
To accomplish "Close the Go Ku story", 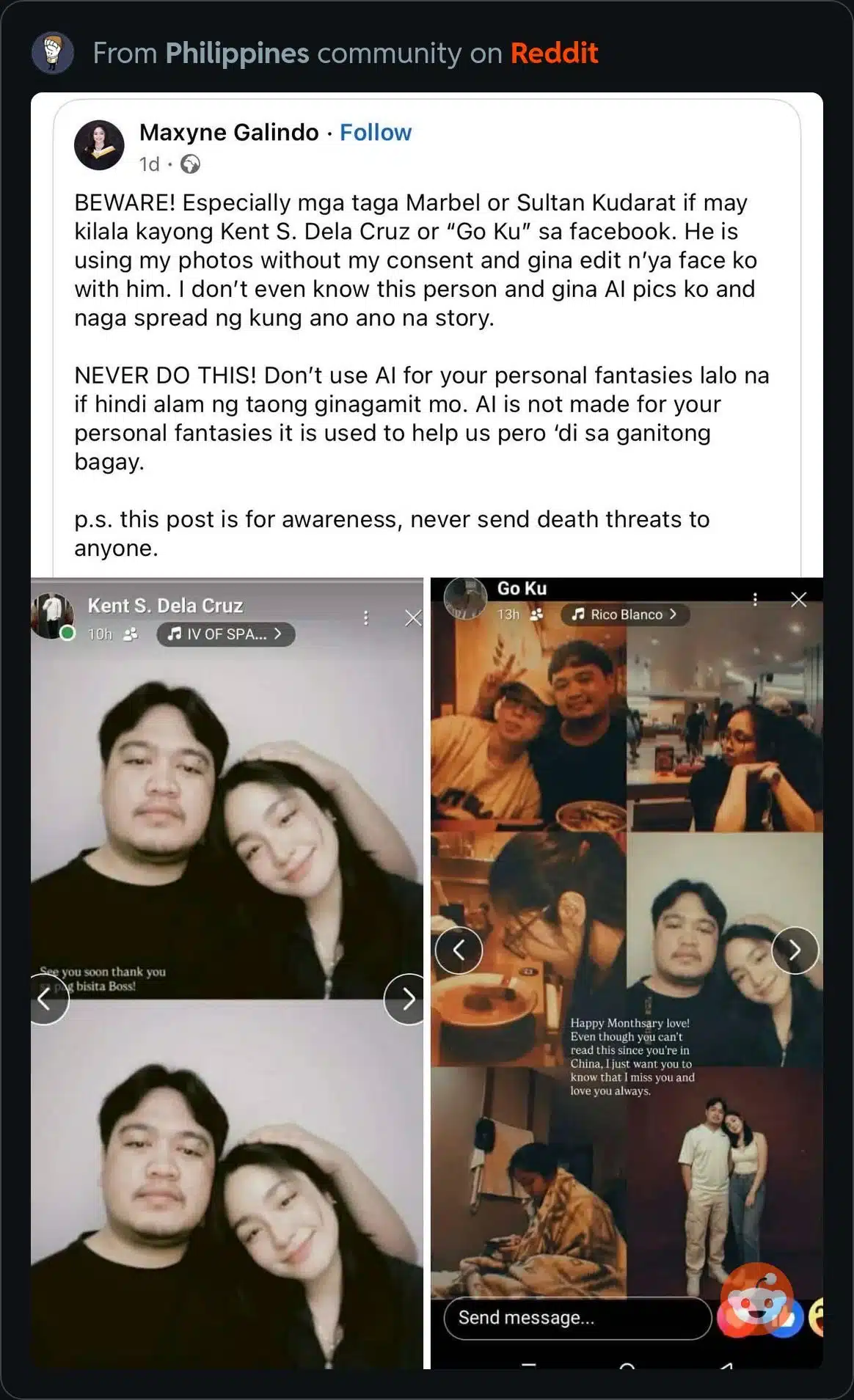I will coord(798,600).
